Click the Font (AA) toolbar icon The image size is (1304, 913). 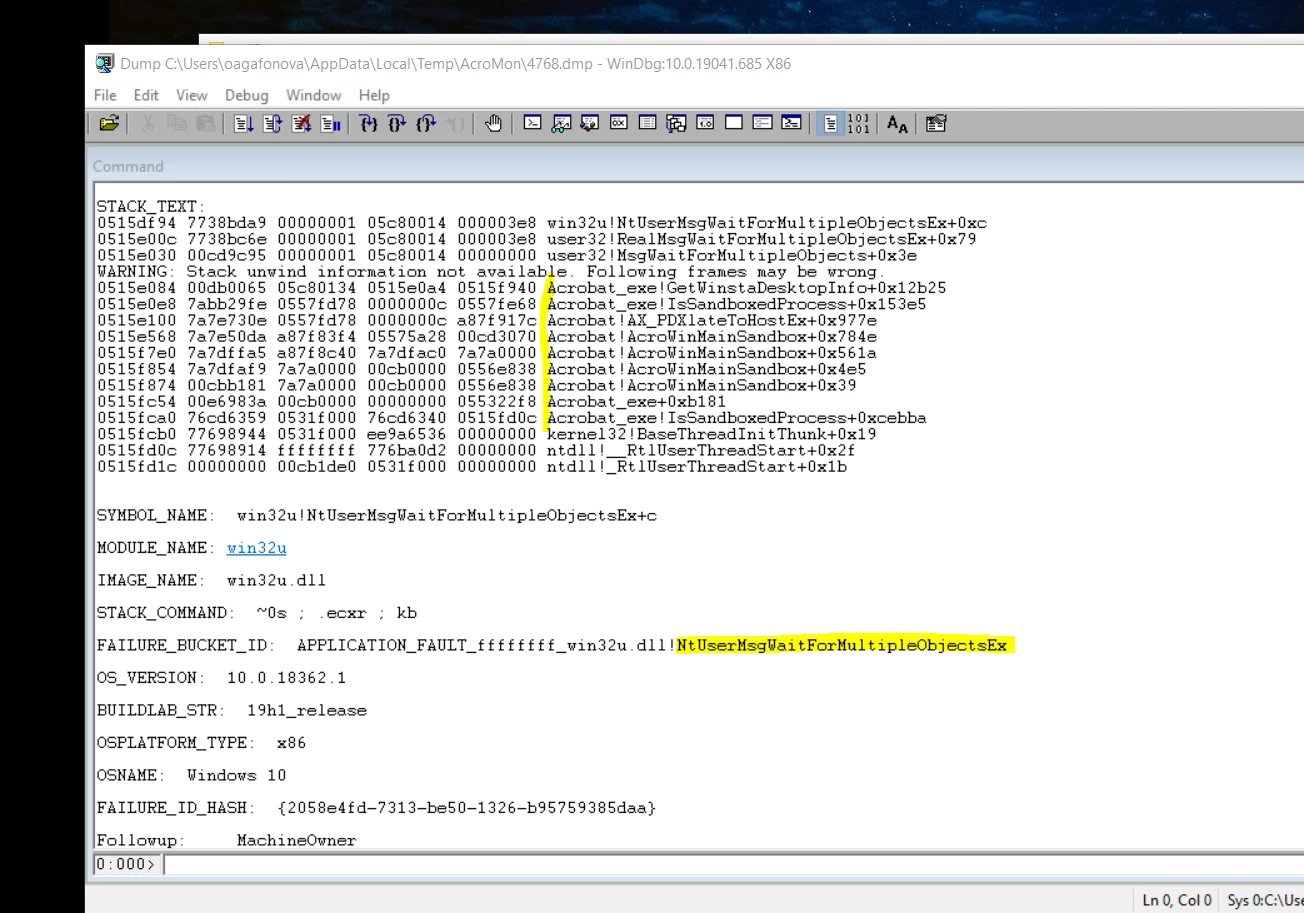pyautogui.click(x=897, y=124)
